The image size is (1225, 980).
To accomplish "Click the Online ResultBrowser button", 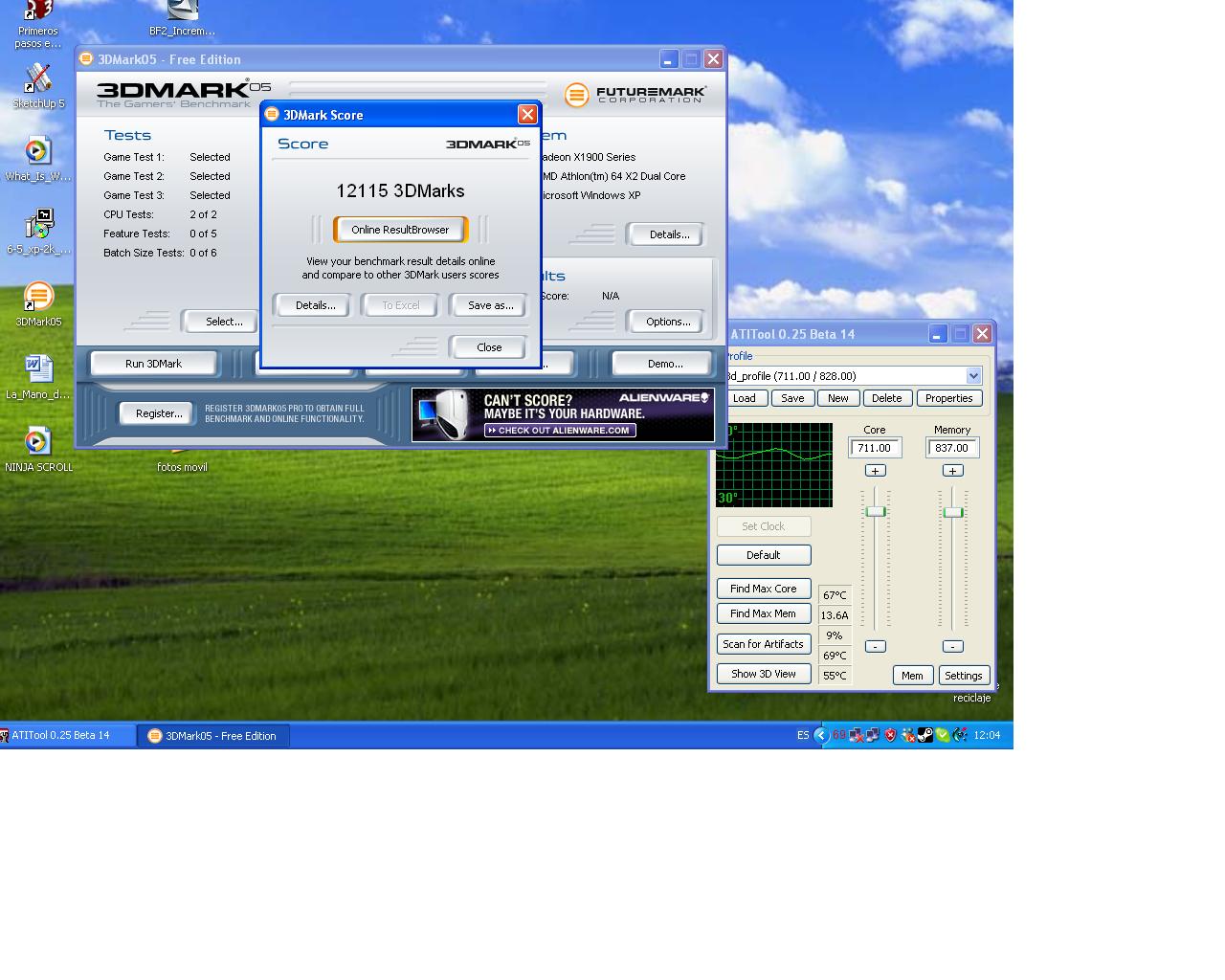I will [400, 230].
